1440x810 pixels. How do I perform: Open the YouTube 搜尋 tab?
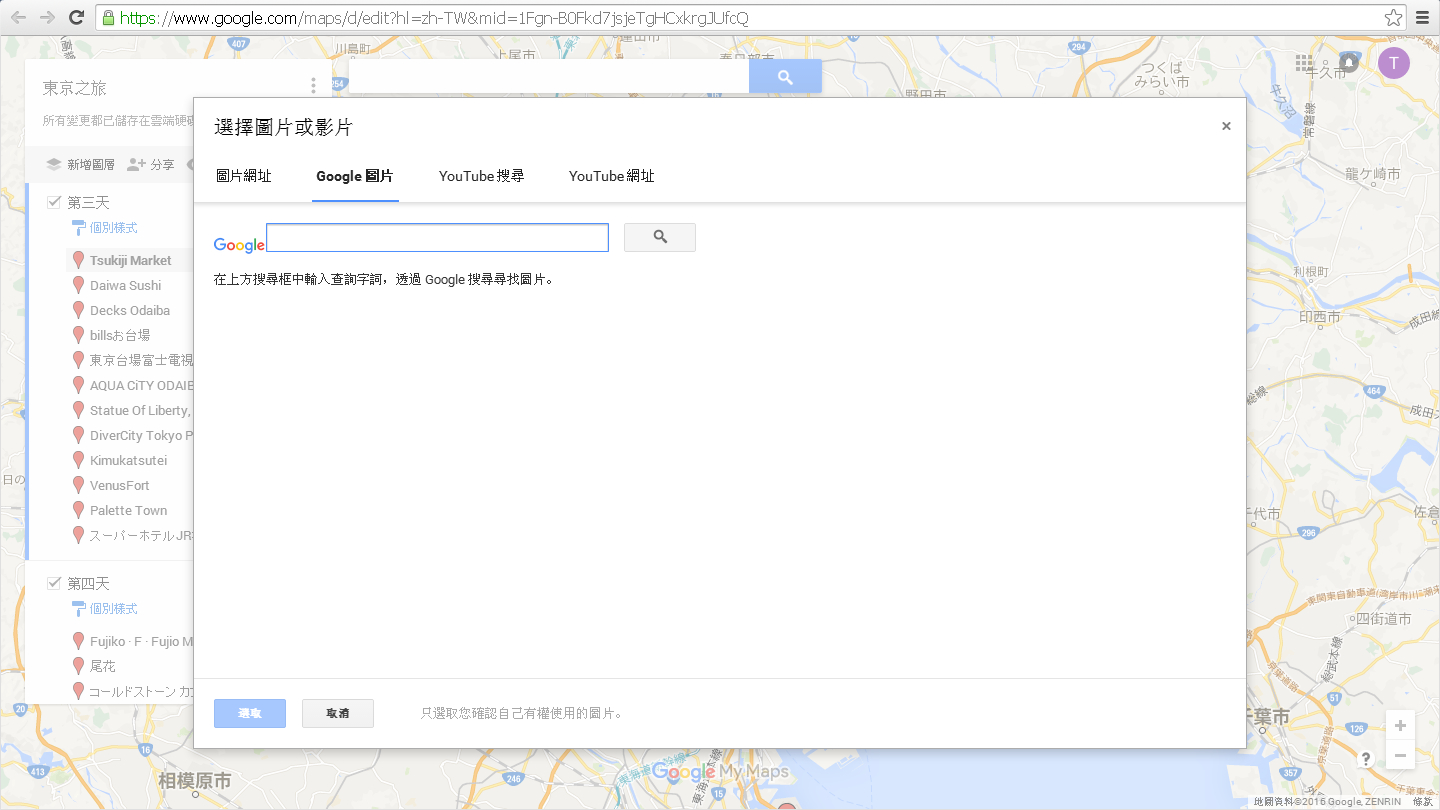(x=481, y=176)
